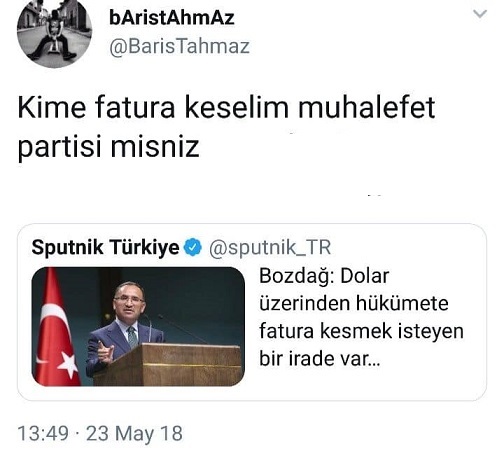This screenshot has width=504, height=458.
Task: Open the bAristAhmAz display name
Action: (x=172, y=18)
